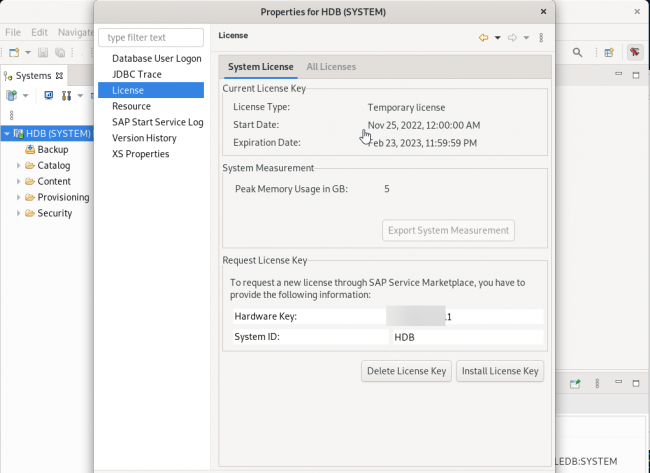Open the XS Properties page

tap(141, 154)
